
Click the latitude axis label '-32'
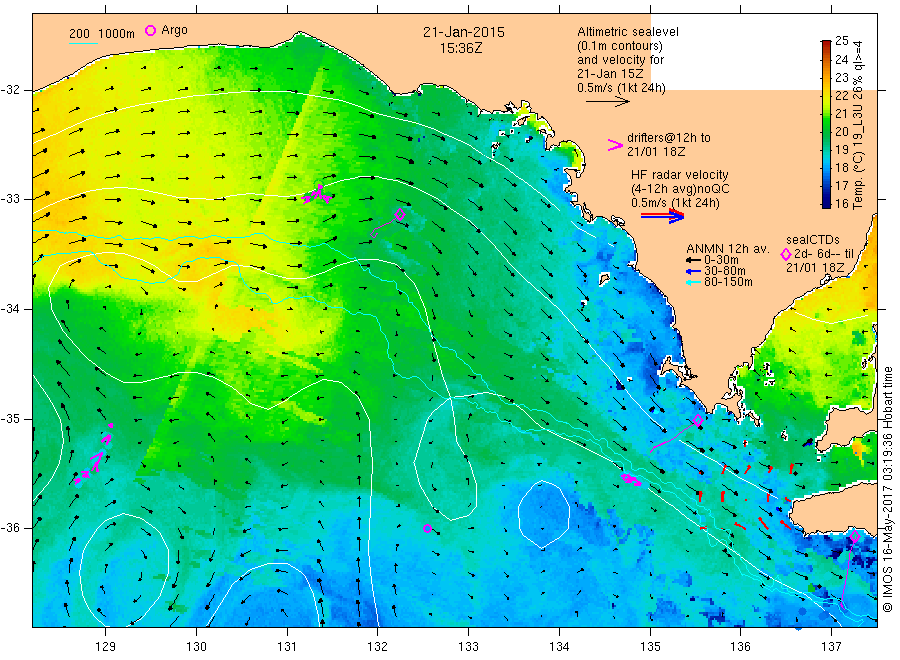click(11, 90)
